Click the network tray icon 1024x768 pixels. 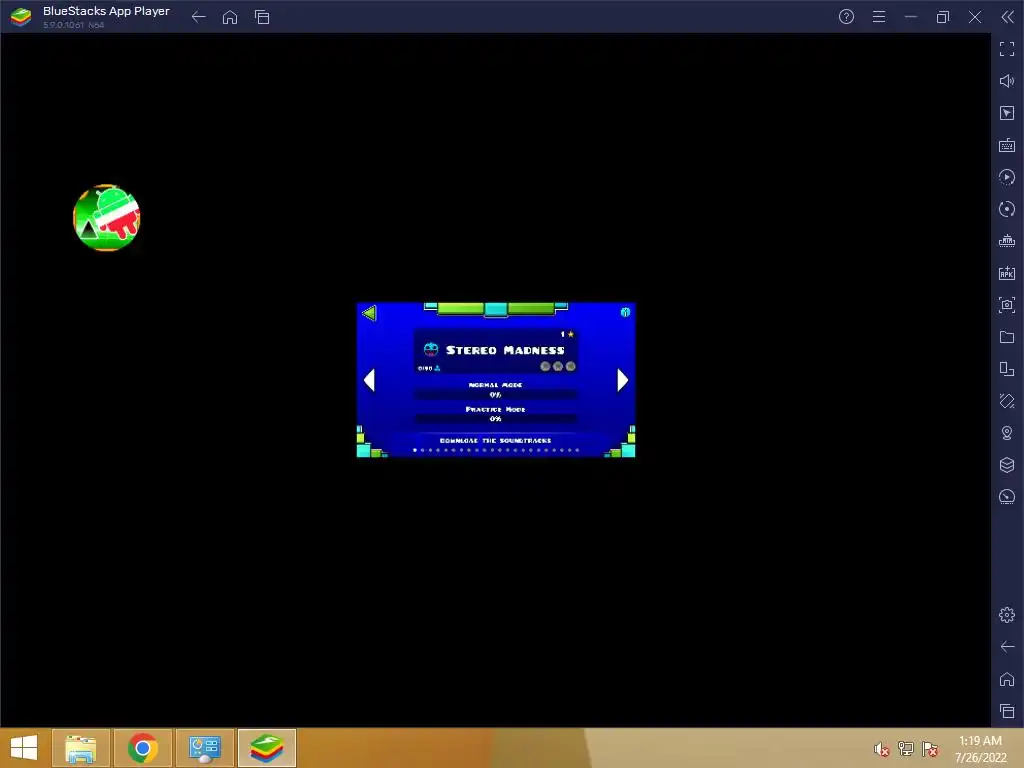click(905, 749)
